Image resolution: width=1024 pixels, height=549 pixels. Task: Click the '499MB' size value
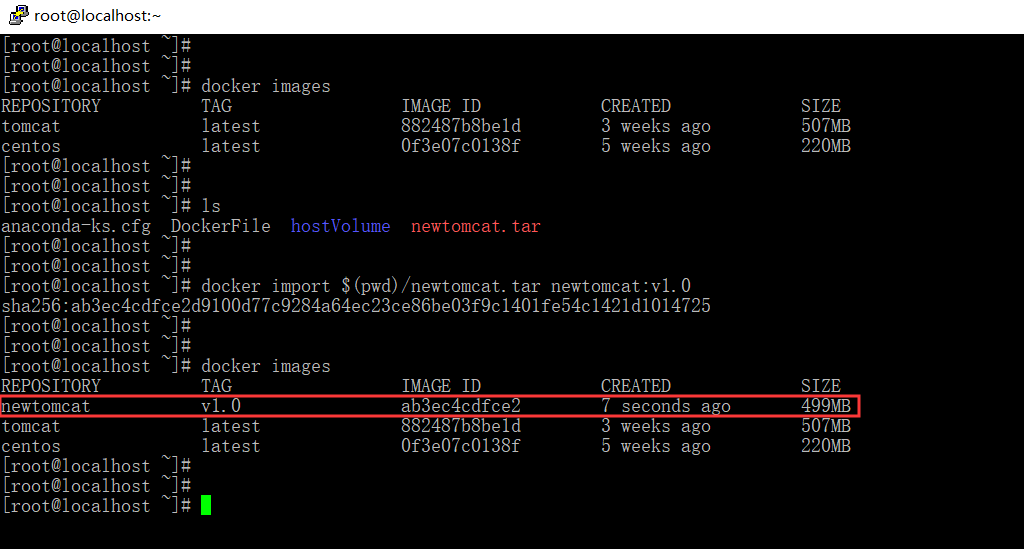pos(826,406)
